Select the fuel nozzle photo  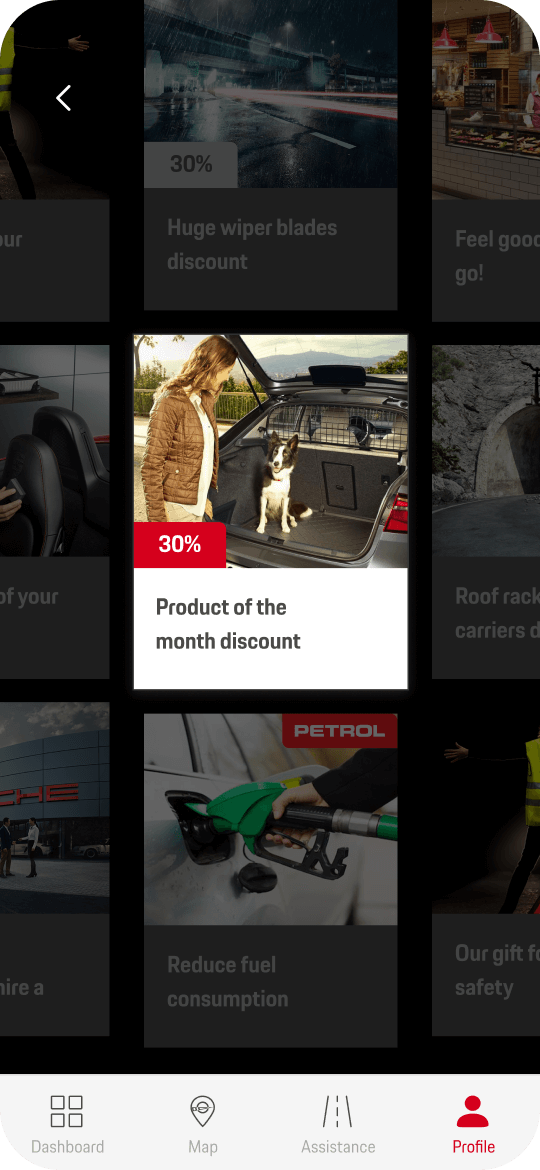pos(271,819)
